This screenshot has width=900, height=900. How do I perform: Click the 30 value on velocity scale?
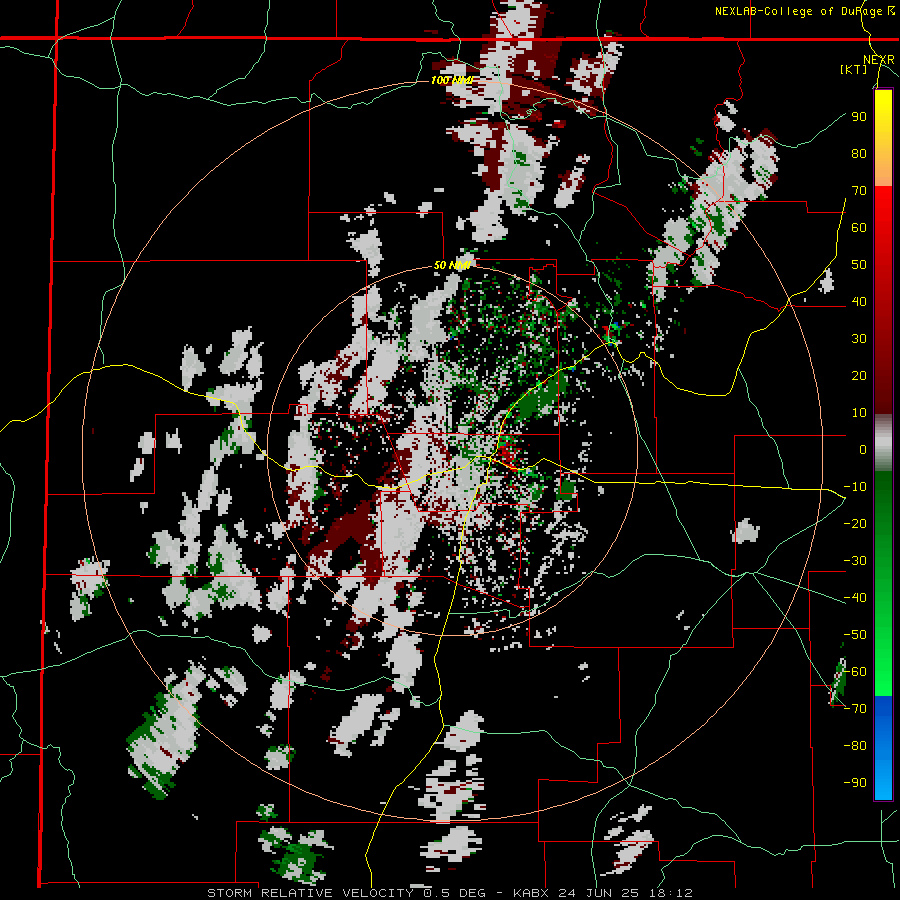859,339
